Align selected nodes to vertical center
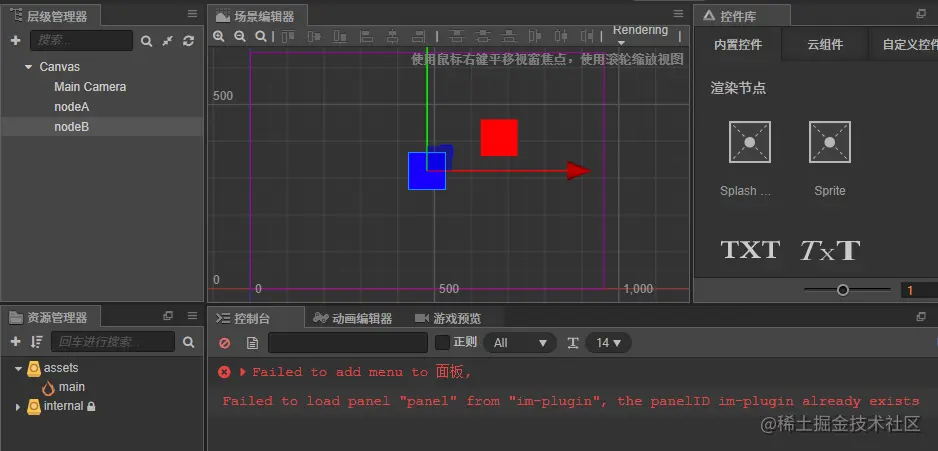This screenshot has height=451, width=938. pyautogui.click(x=314, y=36)
